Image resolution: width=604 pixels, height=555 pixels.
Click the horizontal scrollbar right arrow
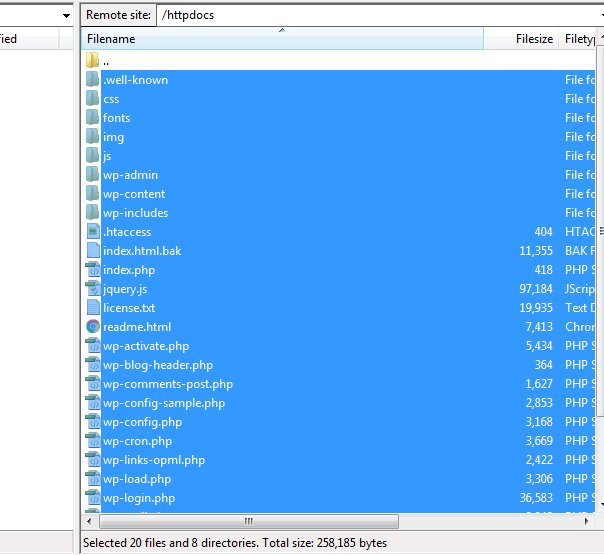pyautogui.click(x=587, y=521)
